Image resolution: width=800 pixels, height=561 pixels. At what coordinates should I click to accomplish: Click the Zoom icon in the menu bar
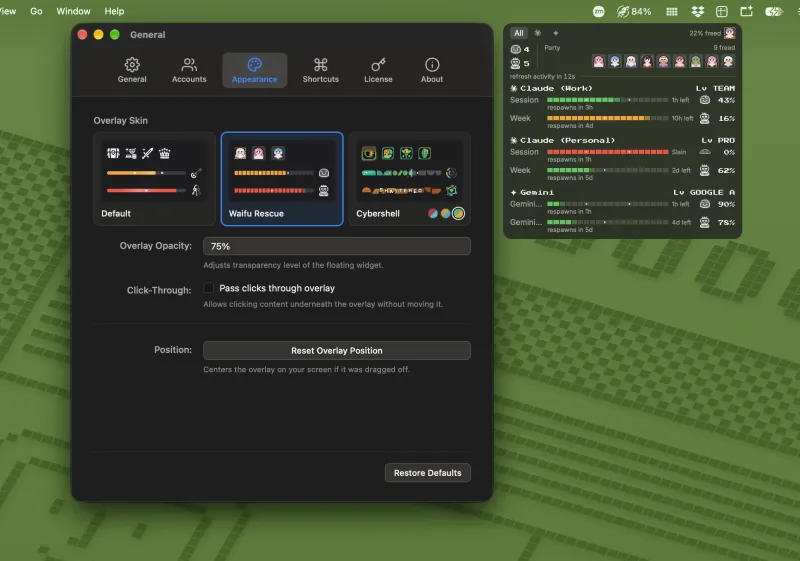coord(598,11)
